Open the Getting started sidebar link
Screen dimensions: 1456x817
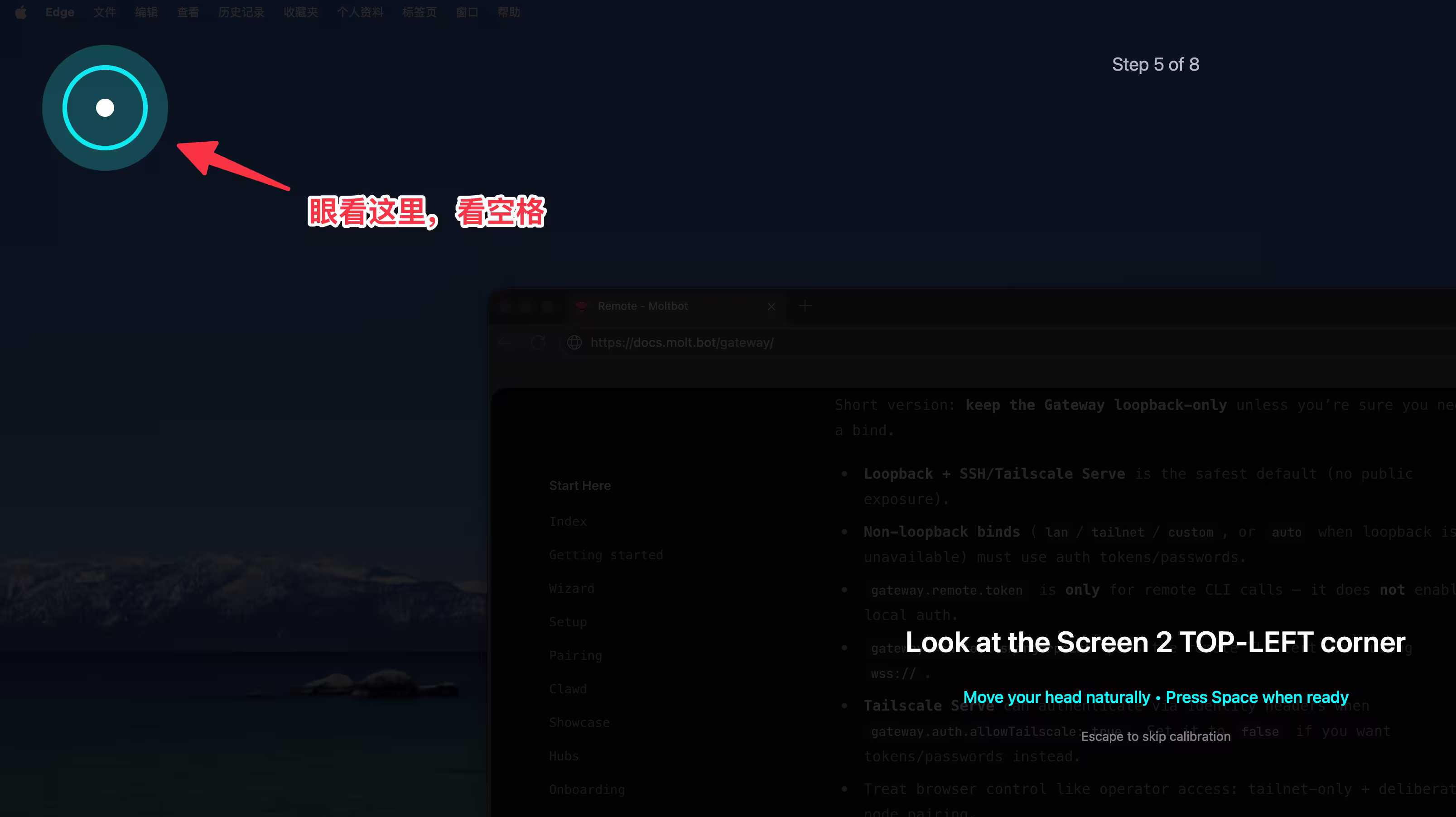point(605,555)
